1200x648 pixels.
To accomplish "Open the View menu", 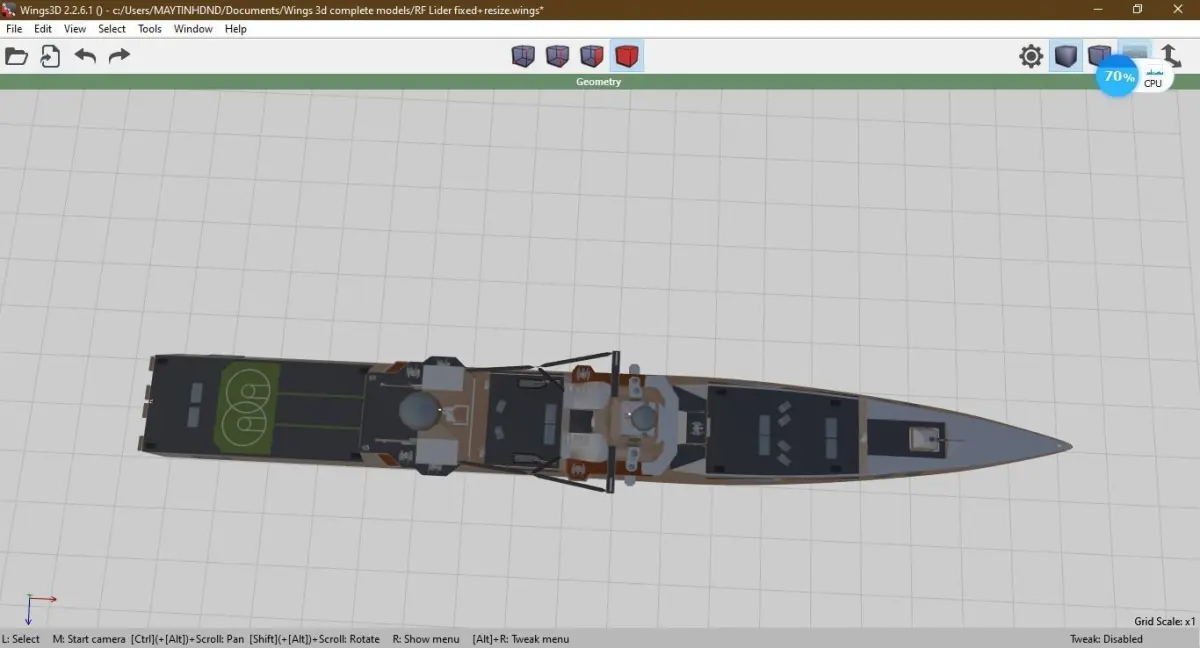I will click(75, 29).
